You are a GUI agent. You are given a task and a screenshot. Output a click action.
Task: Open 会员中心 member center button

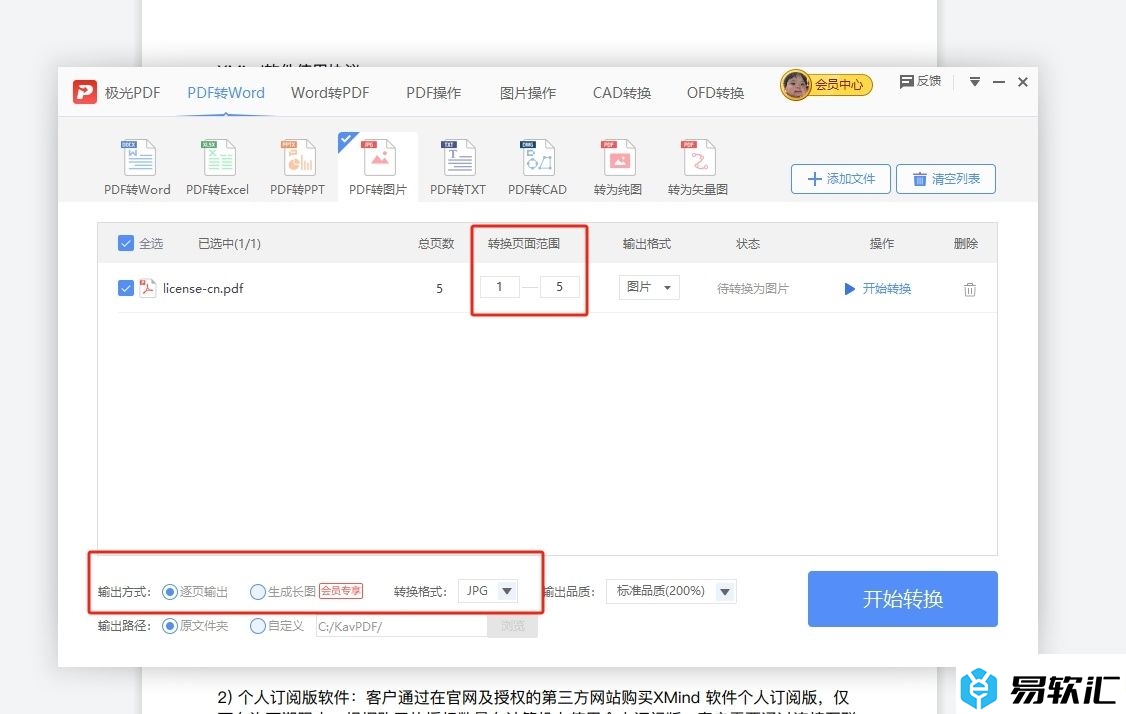(x=838, y=85)
